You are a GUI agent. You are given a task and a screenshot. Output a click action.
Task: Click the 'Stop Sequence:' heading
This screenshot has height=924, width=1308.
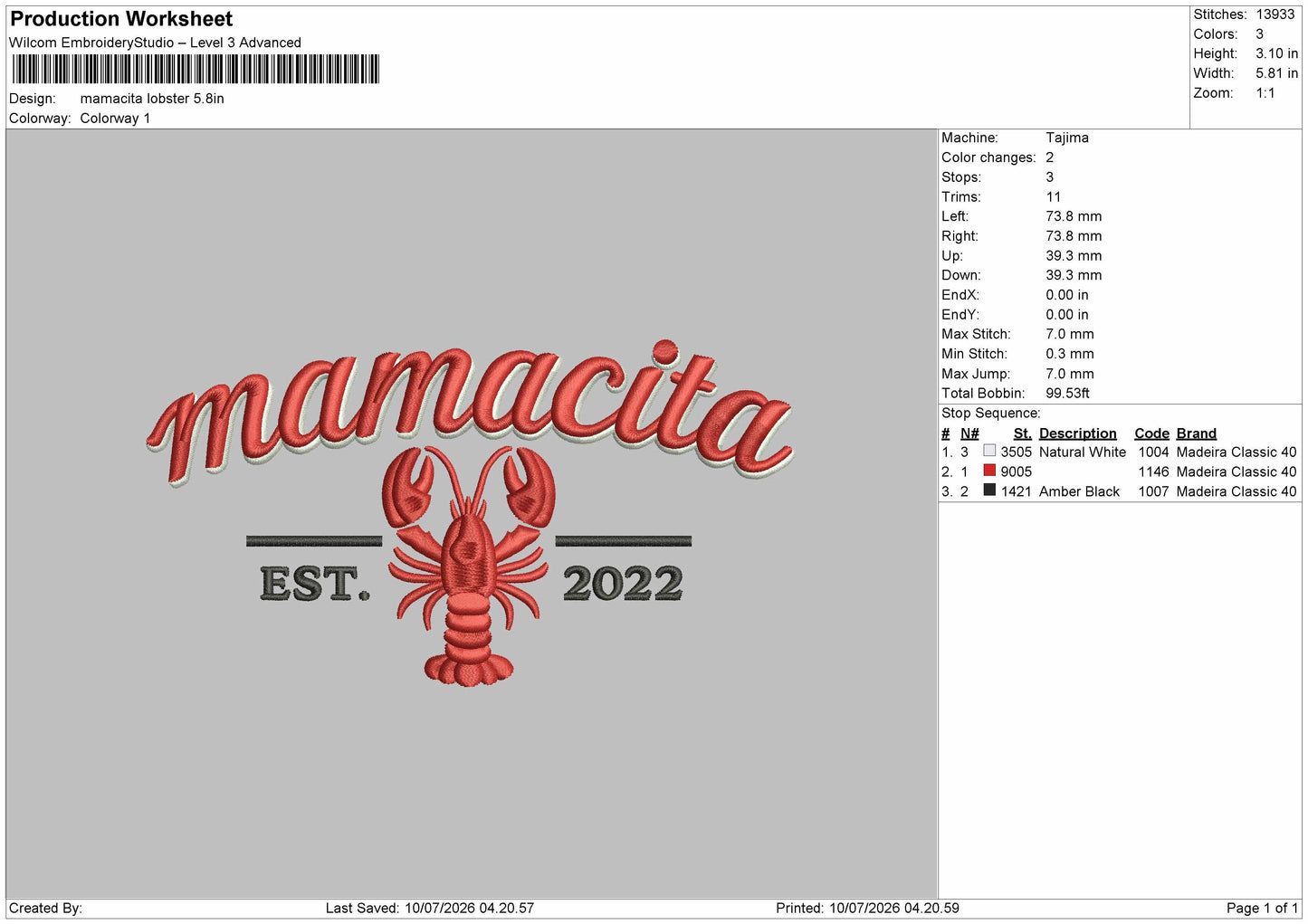(x=991, y=414)
